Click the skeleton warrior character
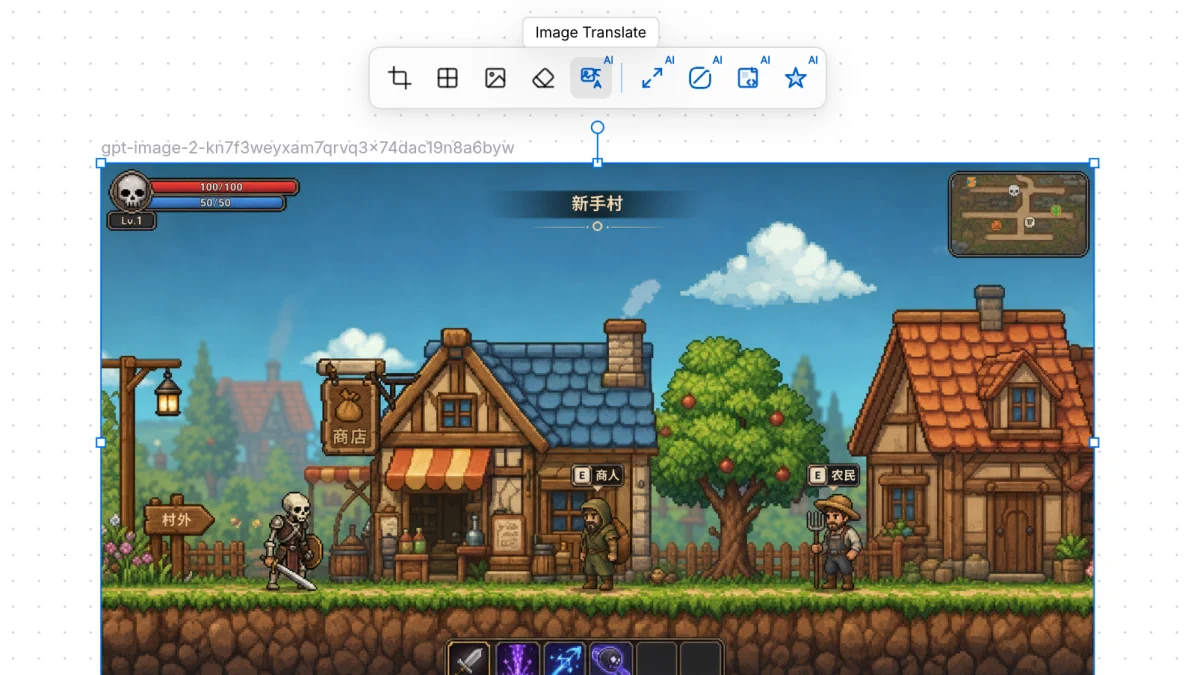Viewport: 1200px width, 675px height. 291,540
